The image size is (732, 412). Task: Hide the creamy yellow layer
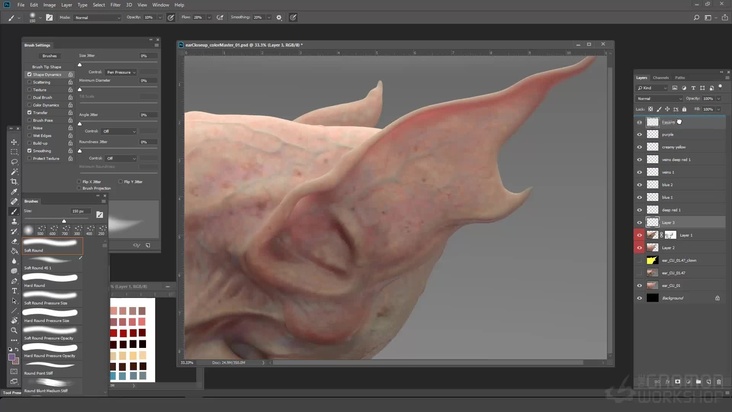[640, 147]
